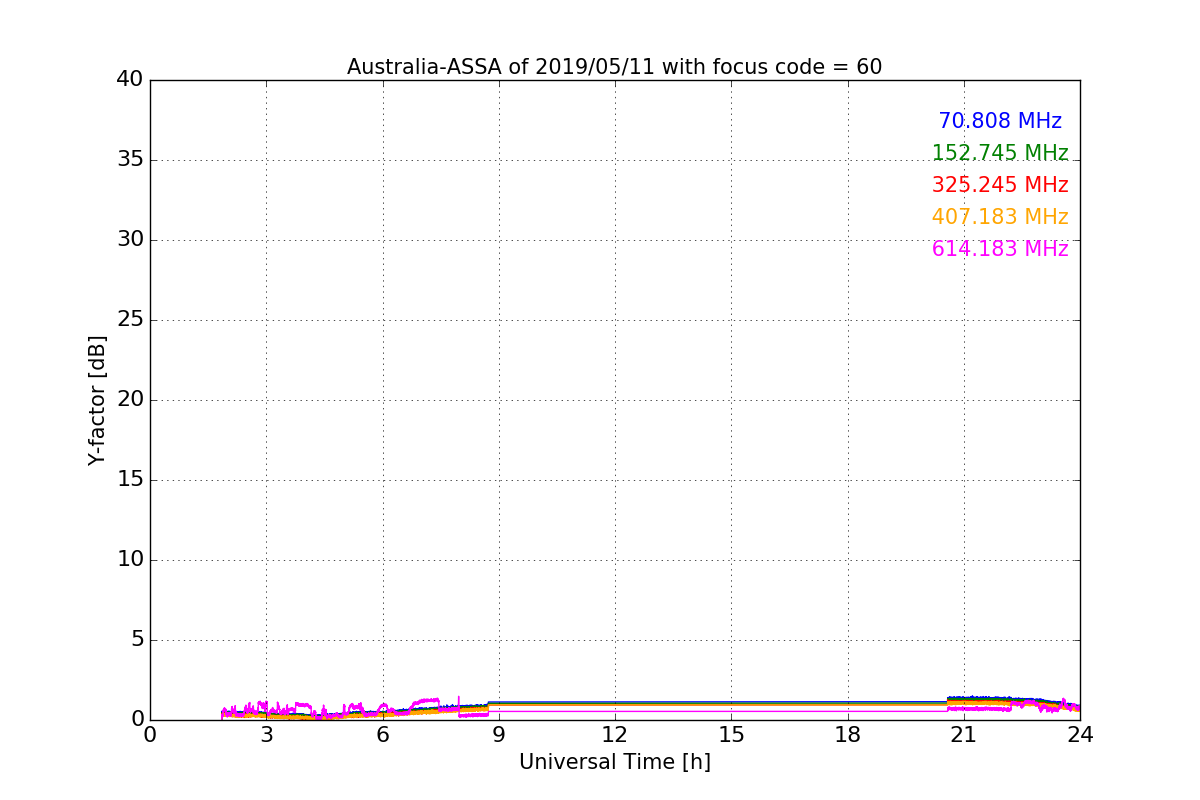Click the y-axis tick label 20

pos(130,400)
